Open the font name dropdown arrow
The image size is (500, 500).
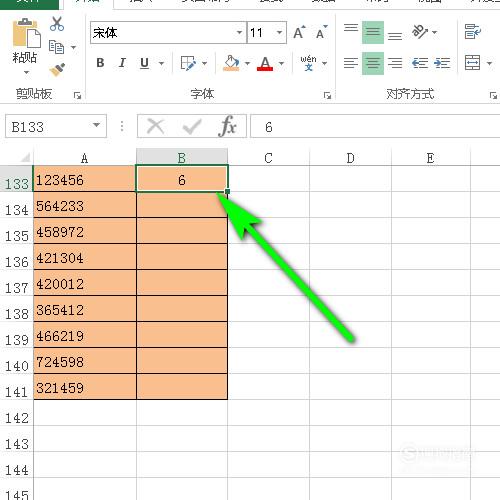click(239, 32)
